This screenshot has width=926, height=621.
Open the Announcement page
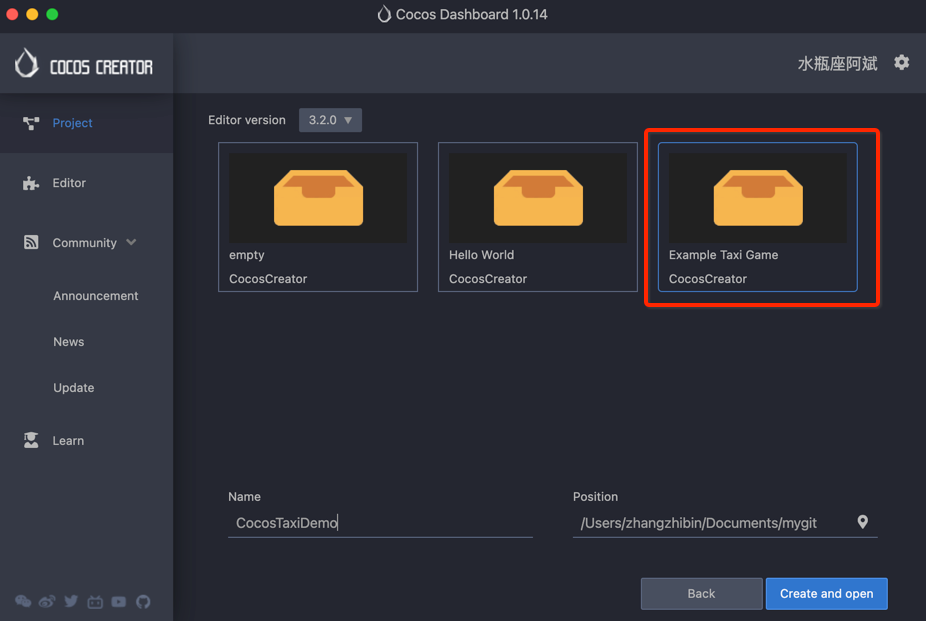[x=95, y=295]
